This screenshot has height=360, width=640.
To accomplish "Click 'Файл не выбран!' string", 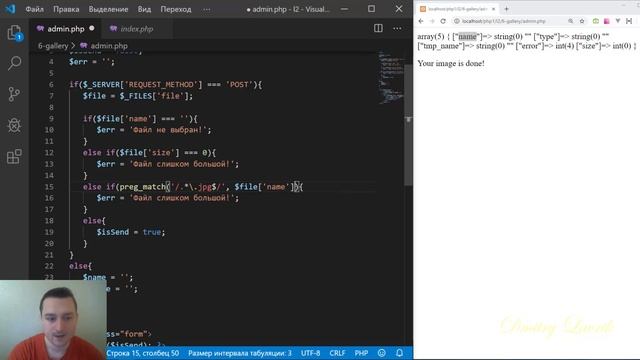I will coord(168,130).
